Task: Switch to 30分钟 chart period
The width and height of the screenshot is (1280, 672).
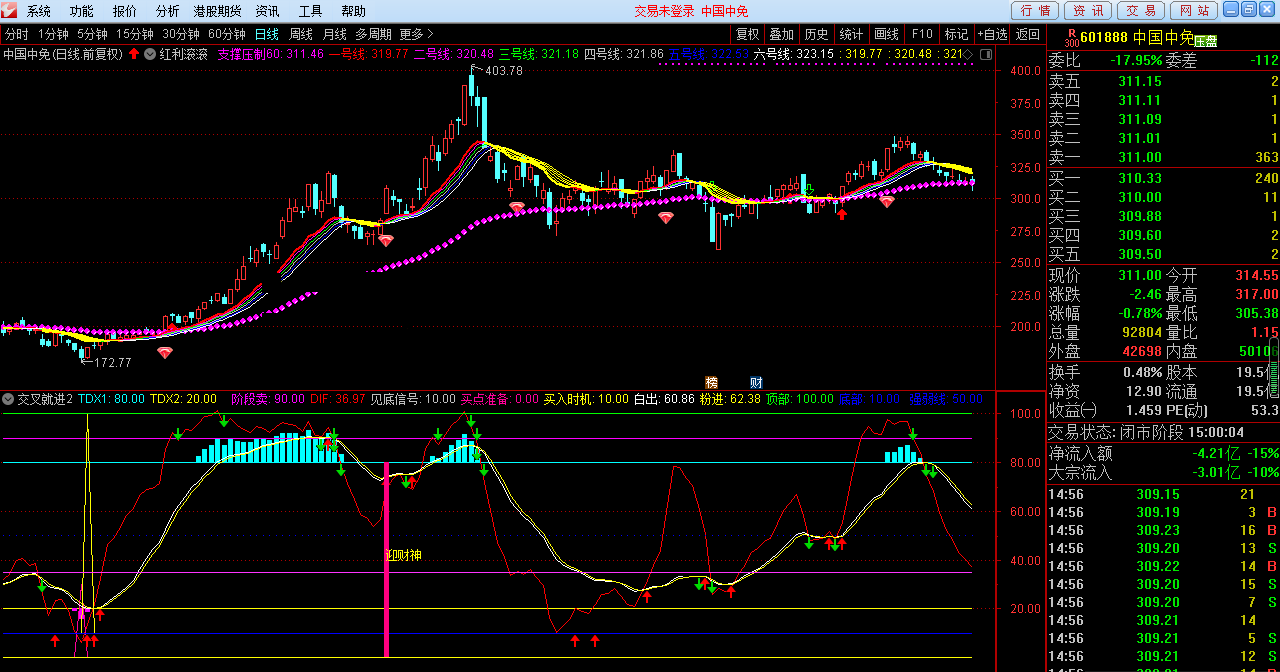Action: tap(181, 34)
